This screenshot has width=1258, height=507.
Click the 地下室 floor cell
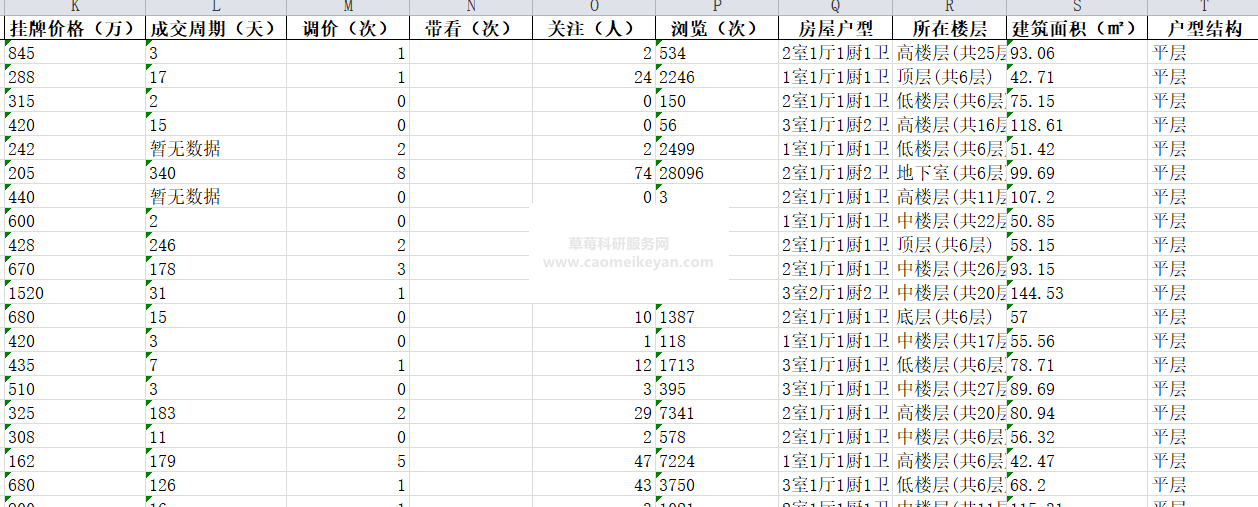click(x=949, y=173)
